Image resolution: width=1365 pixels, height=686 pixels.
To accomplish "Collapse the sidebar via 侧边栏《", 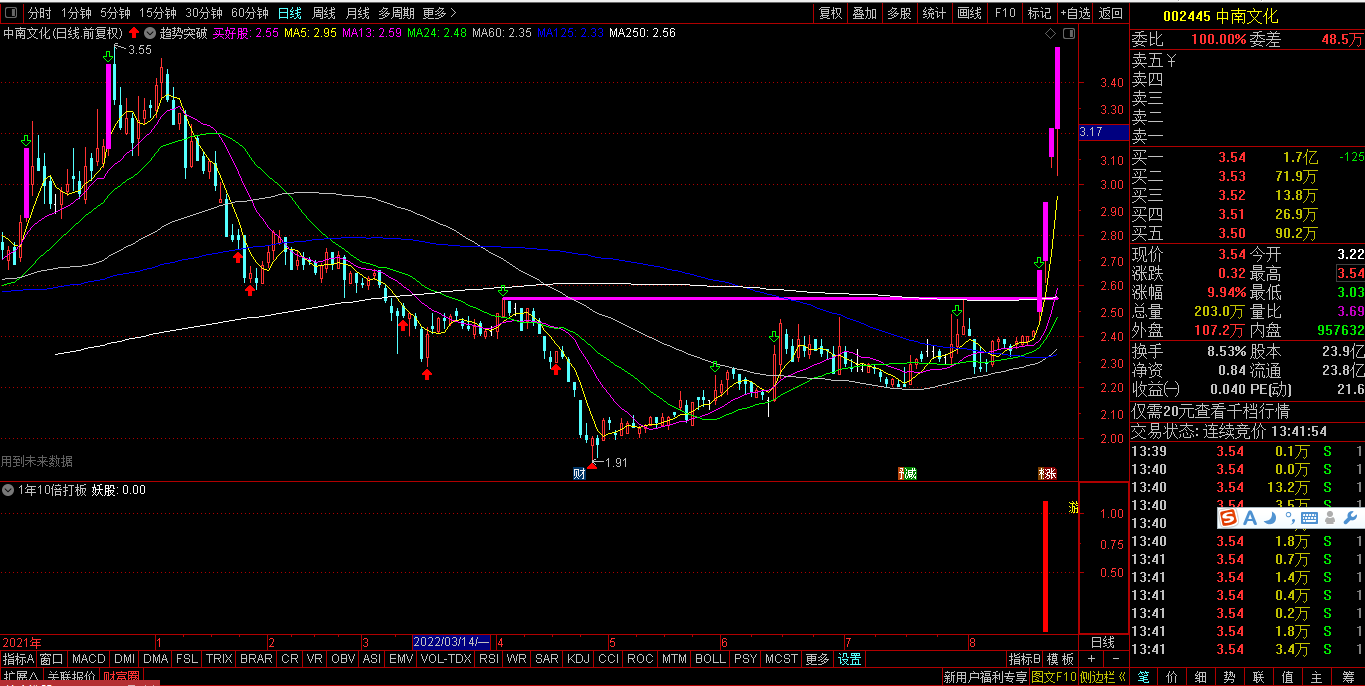I will (1103, 677).
